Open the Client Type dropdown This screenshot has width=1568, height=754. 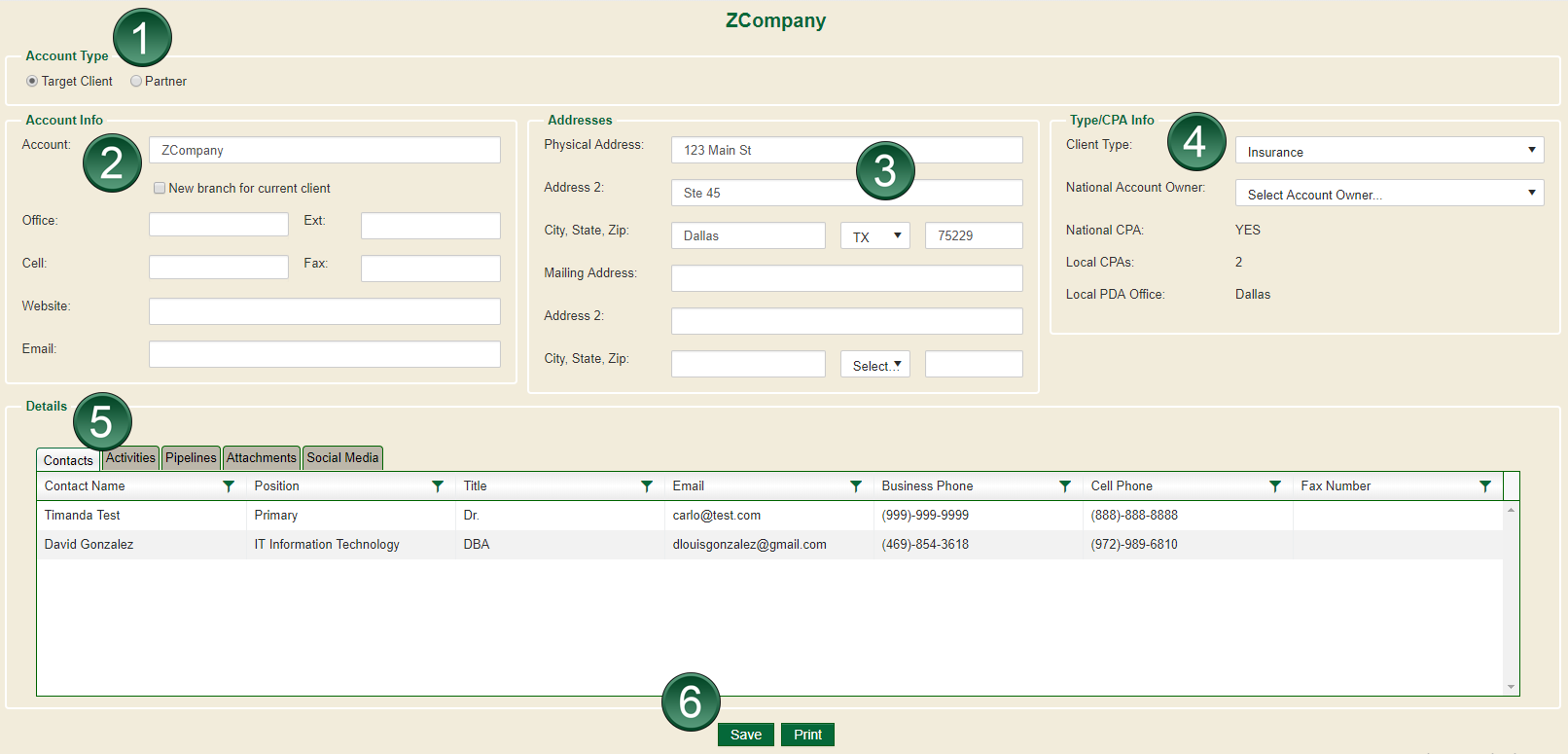(x=1389, y=150)
